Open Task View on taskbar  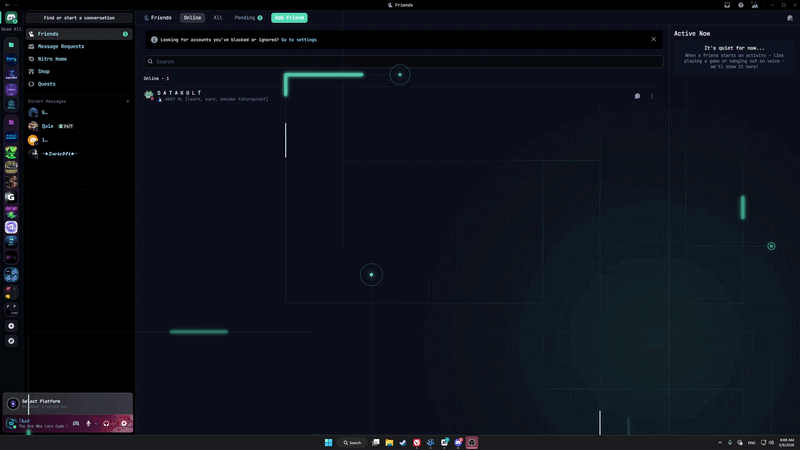(376, 443)
